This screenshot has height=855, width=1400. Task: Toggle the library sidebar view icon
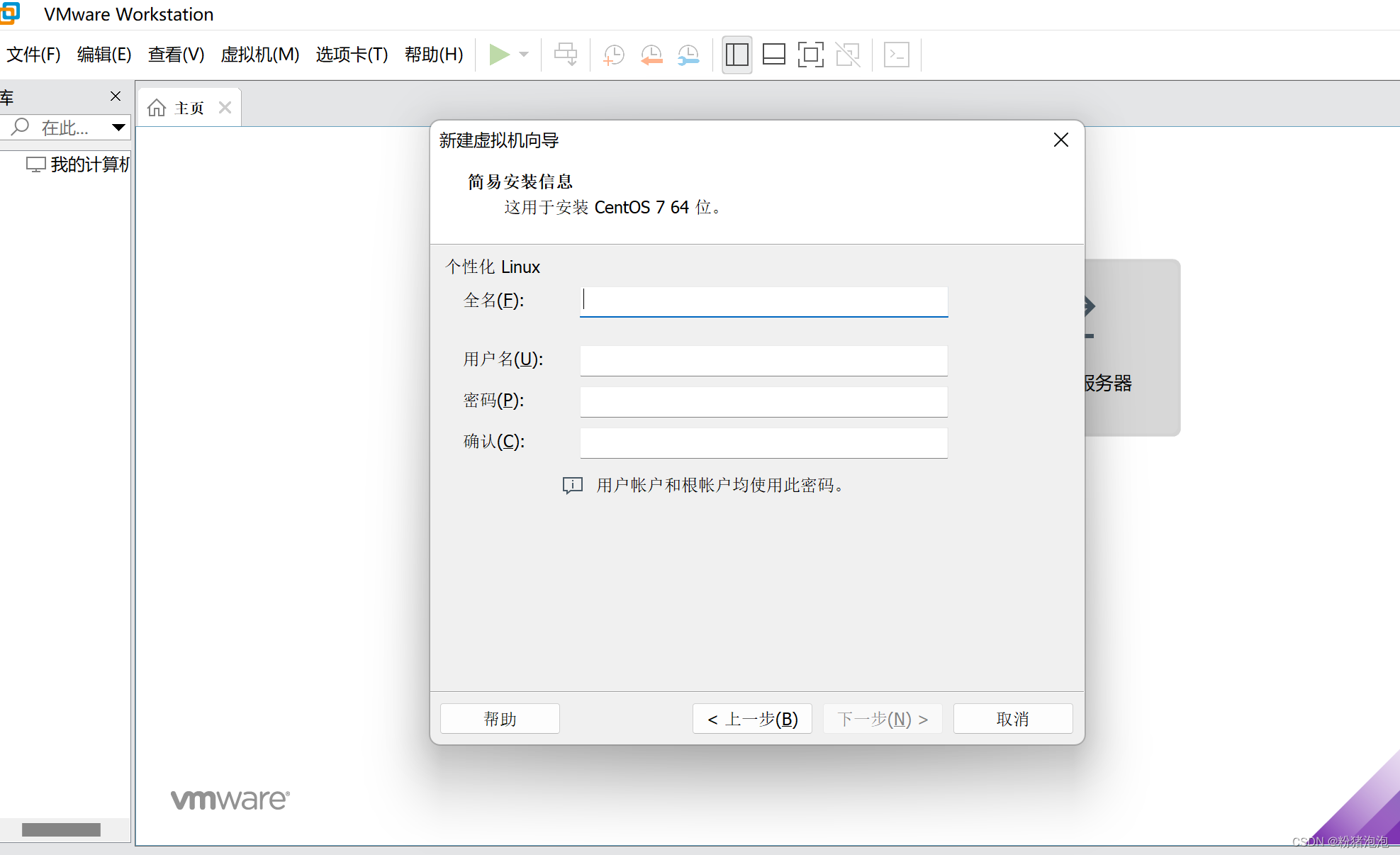point(737,55)
